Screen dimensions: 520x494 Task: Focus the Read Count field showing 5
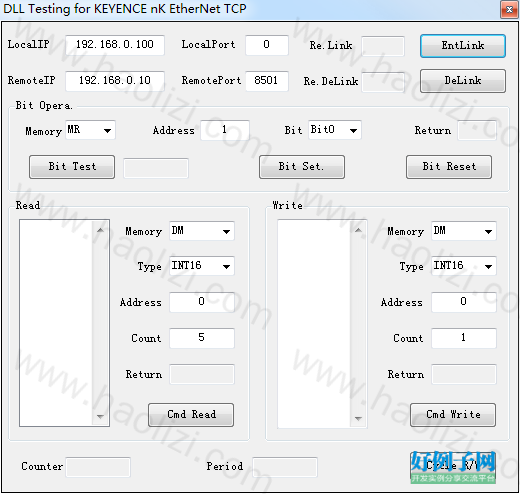202,338
